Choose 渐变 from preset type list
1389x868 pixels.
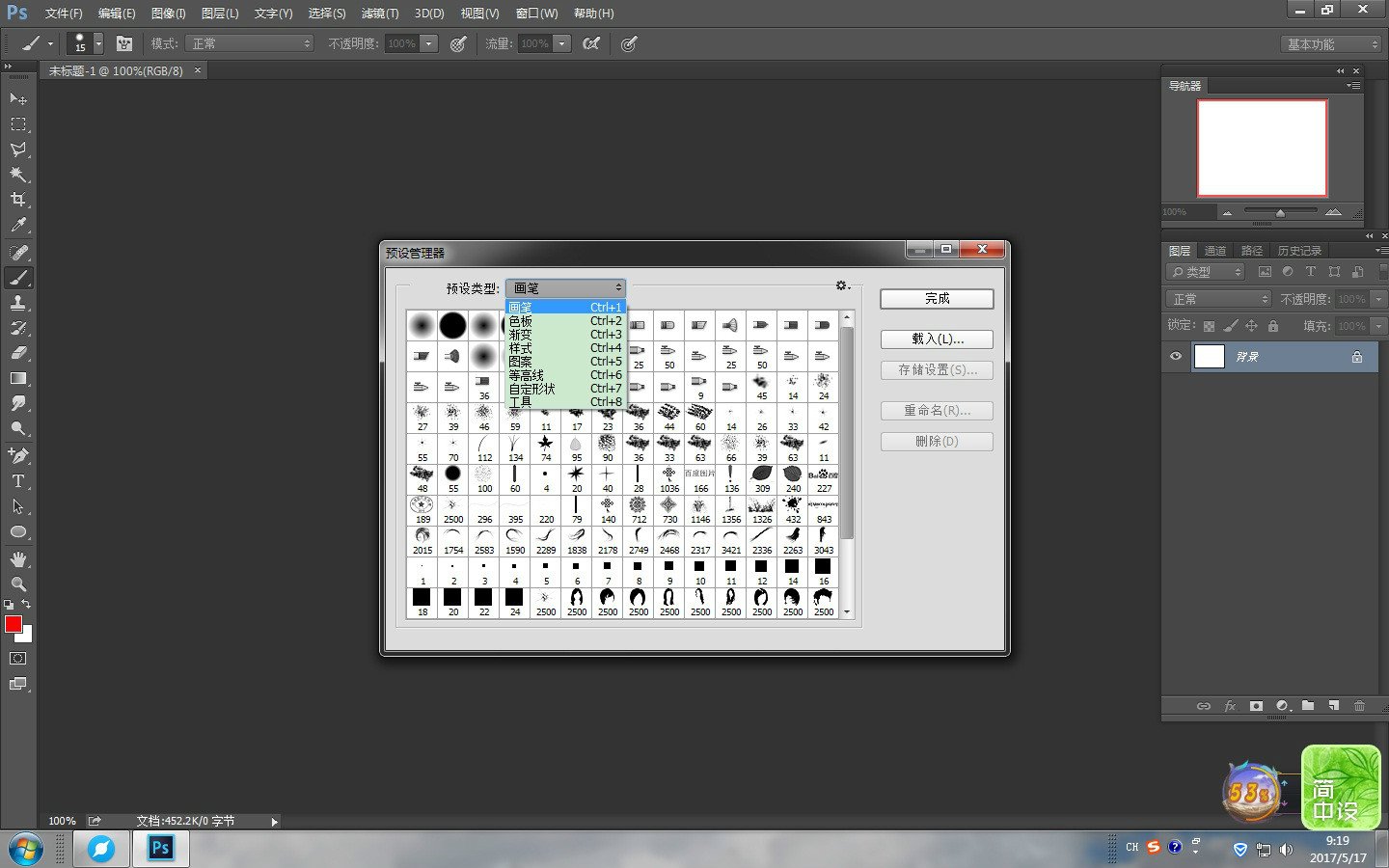521,335
